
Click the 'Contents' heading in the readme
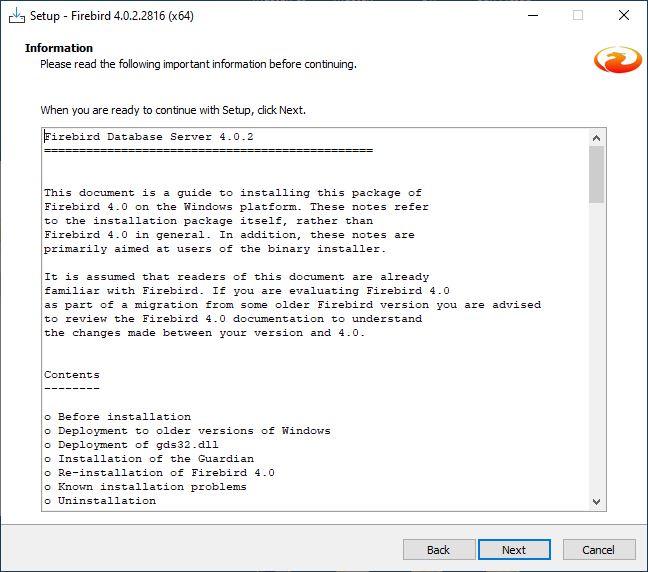point(72,375)
